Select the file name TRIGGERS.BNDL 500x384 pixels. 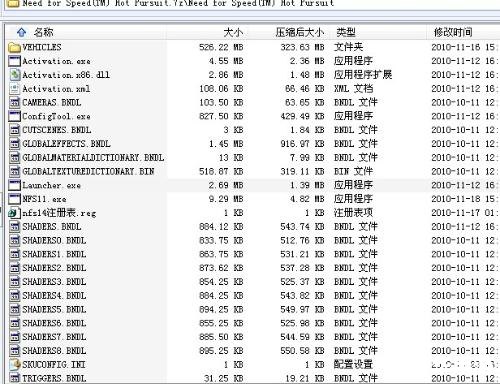point(54,378)
